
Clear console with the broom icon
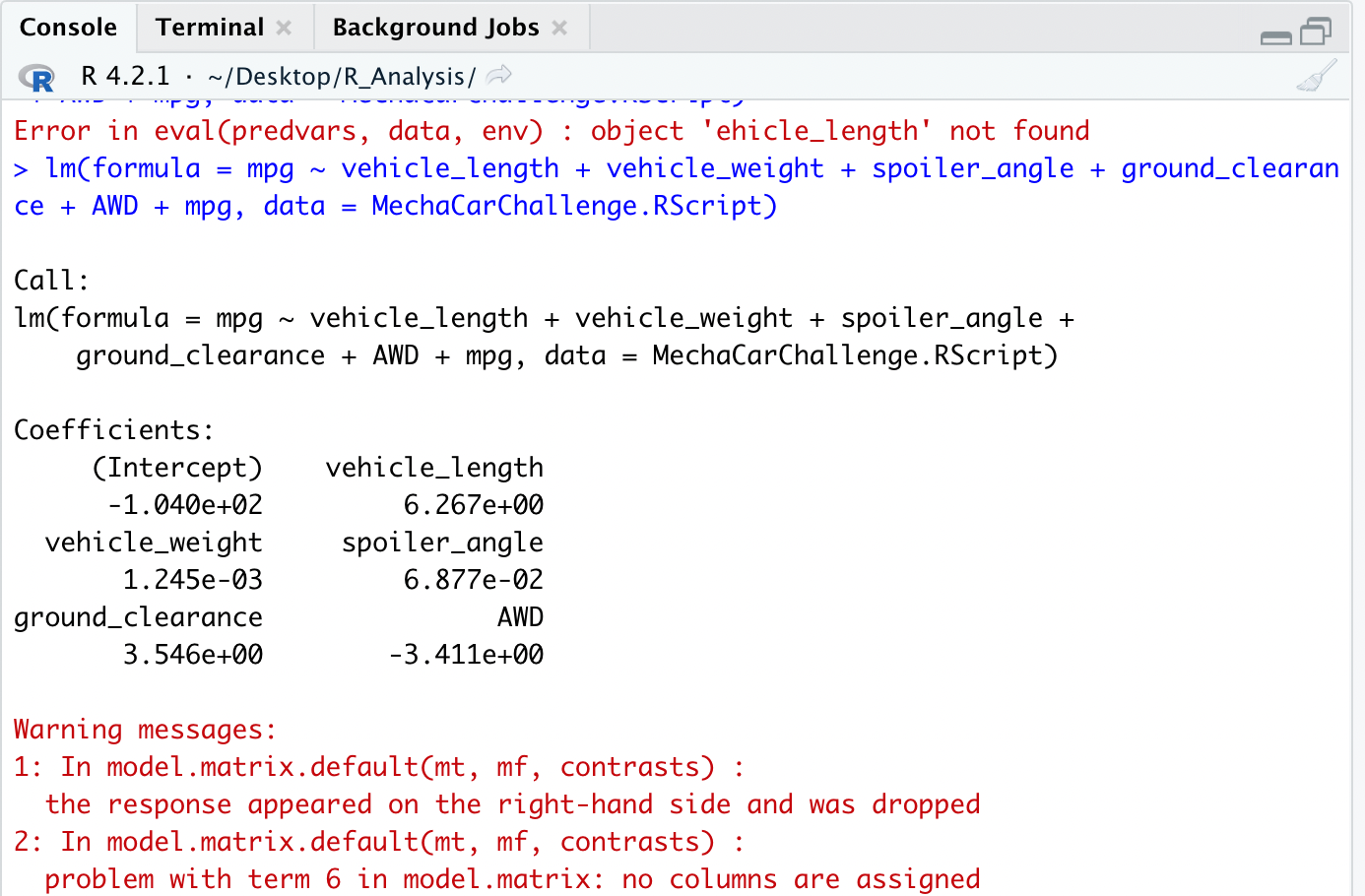(x=1317, y=76)
